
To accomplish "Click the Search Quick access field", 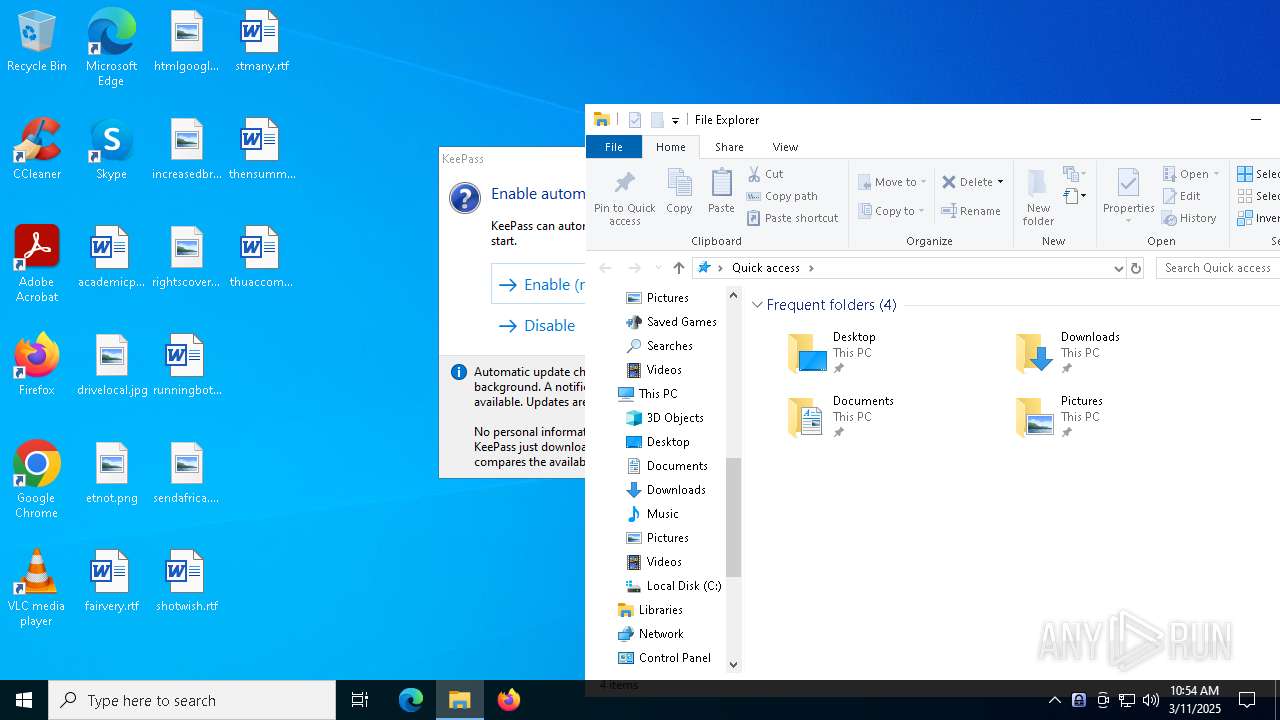I will (x=1218, y=268).
